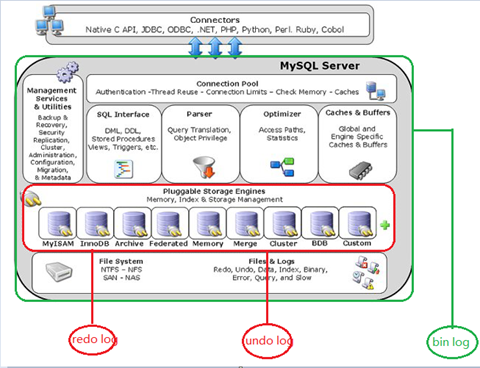
Task: Click the Memory, Index & Storage Management subtitle
Action: pos(215,200)
